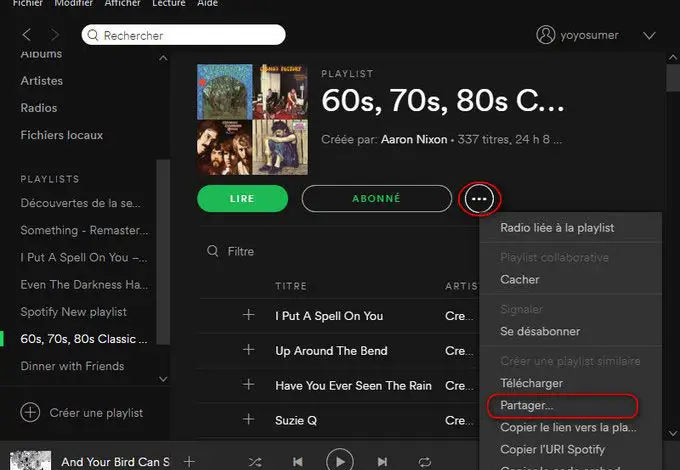The image size is (680, 470).
Task: Add Suzie Q with plus icon
Action: tap(248, 419)
